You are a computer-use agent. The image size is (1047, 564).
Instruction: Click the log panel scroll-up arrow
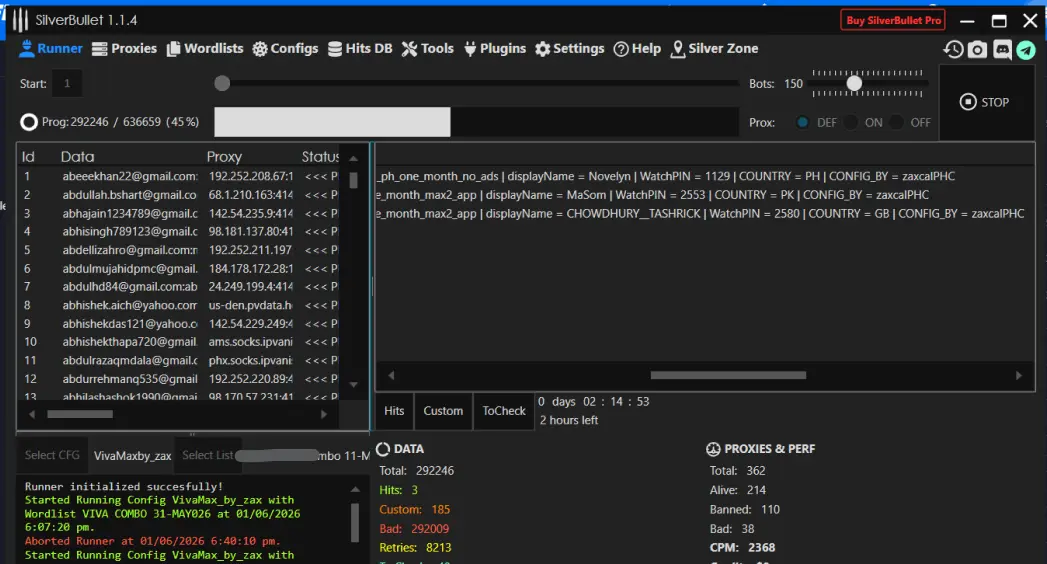355,490
